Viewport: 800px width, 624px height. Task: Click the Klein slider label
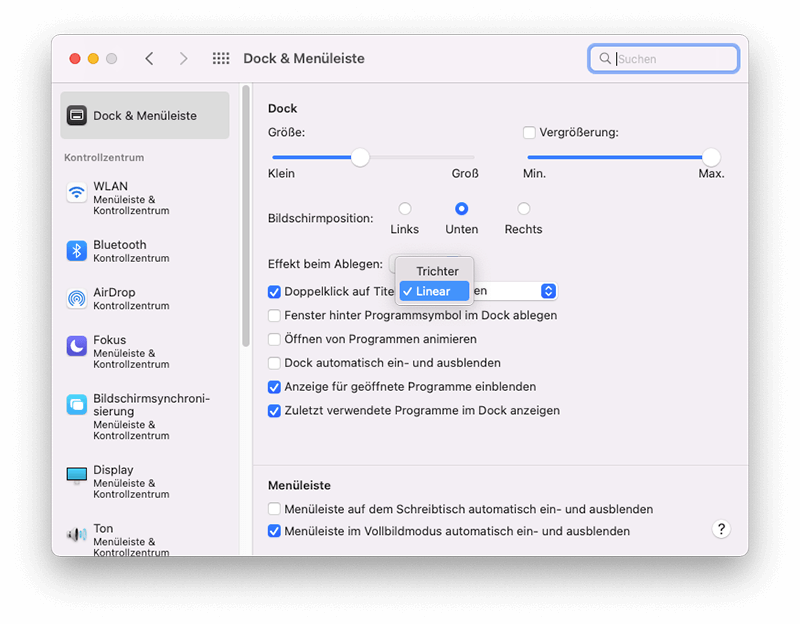click(x=281, y=173)
